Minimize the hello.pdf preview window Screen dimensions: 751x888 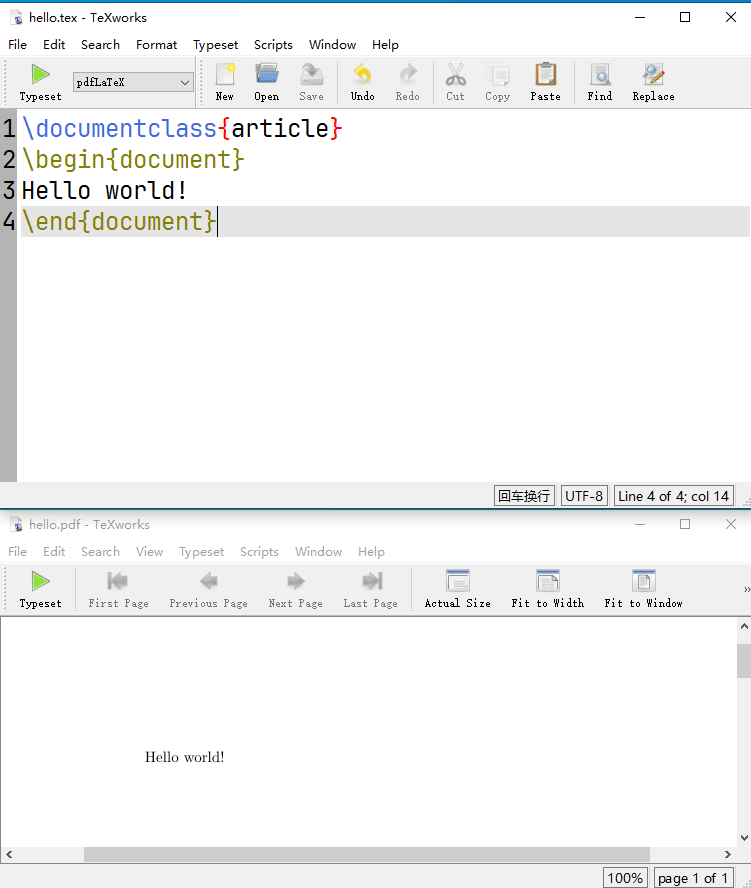coord(640,524)
